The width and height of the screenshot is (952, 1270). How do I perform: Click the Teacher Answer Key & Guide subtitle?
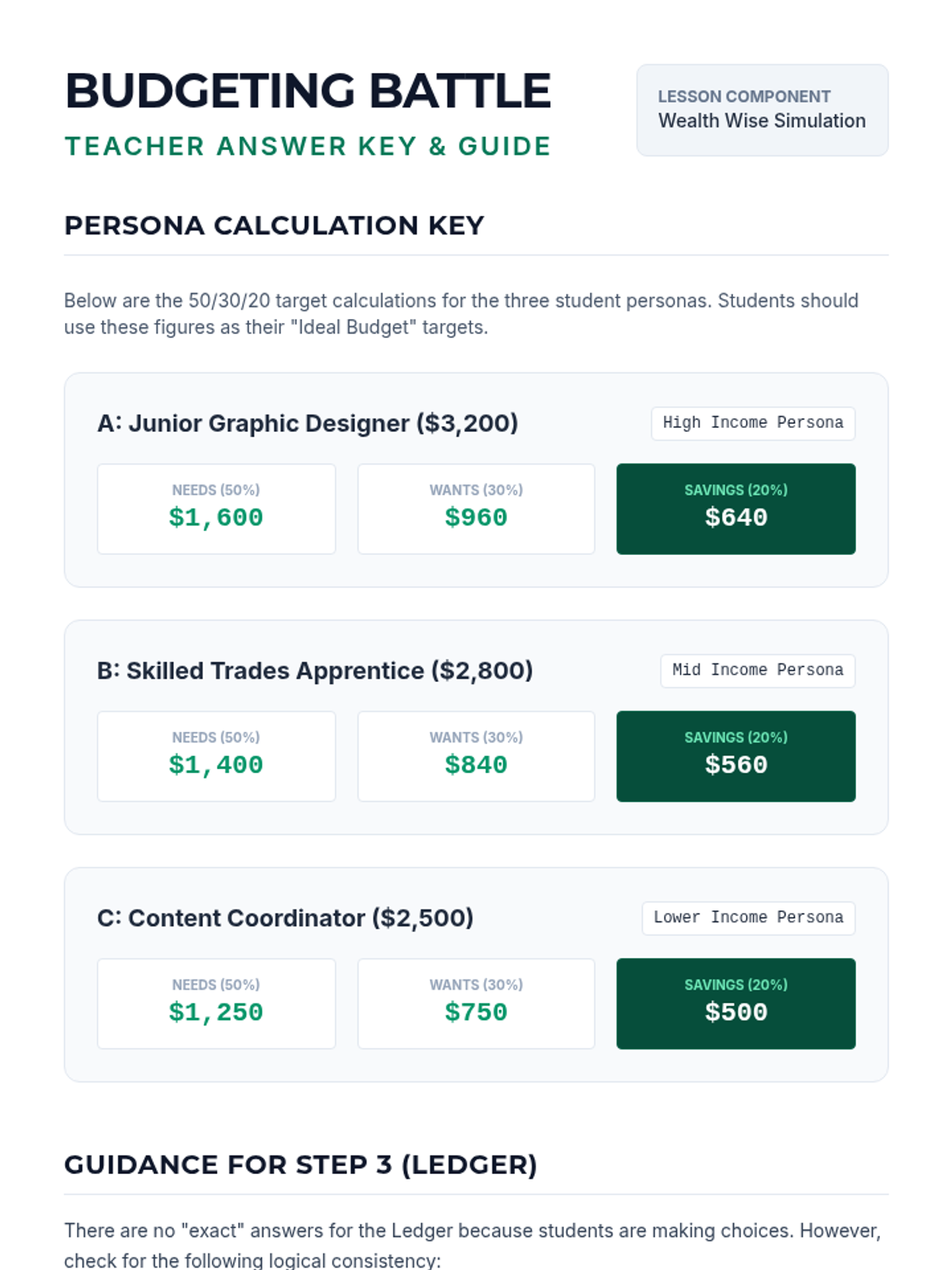(308, 147)
